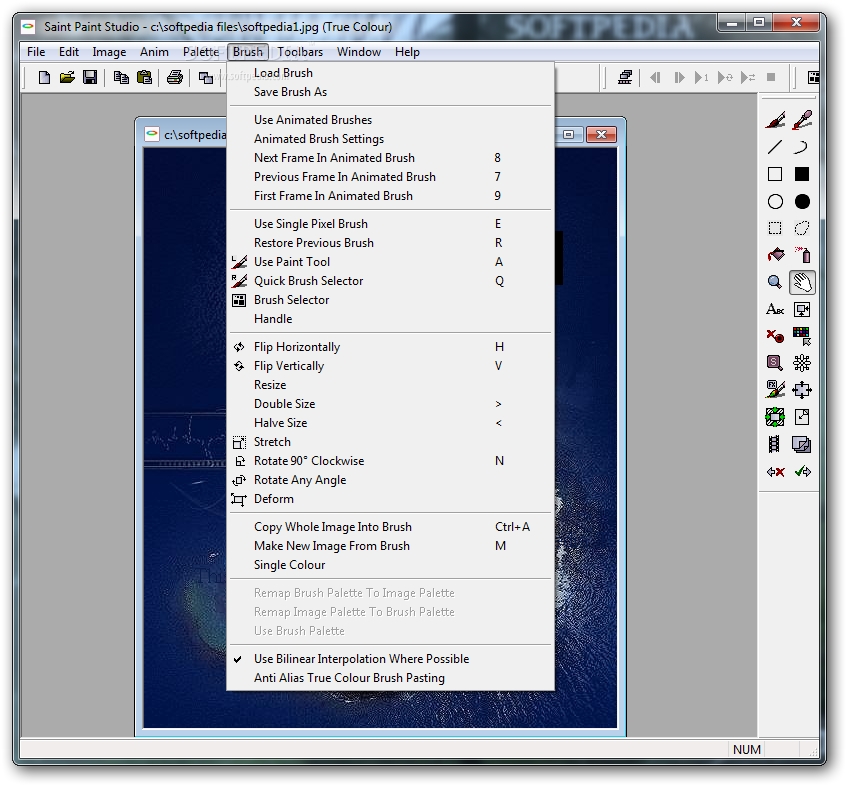847x786 pixels.
Task: Select the Flood Fill bucket tool
Action: coord(775,255)
